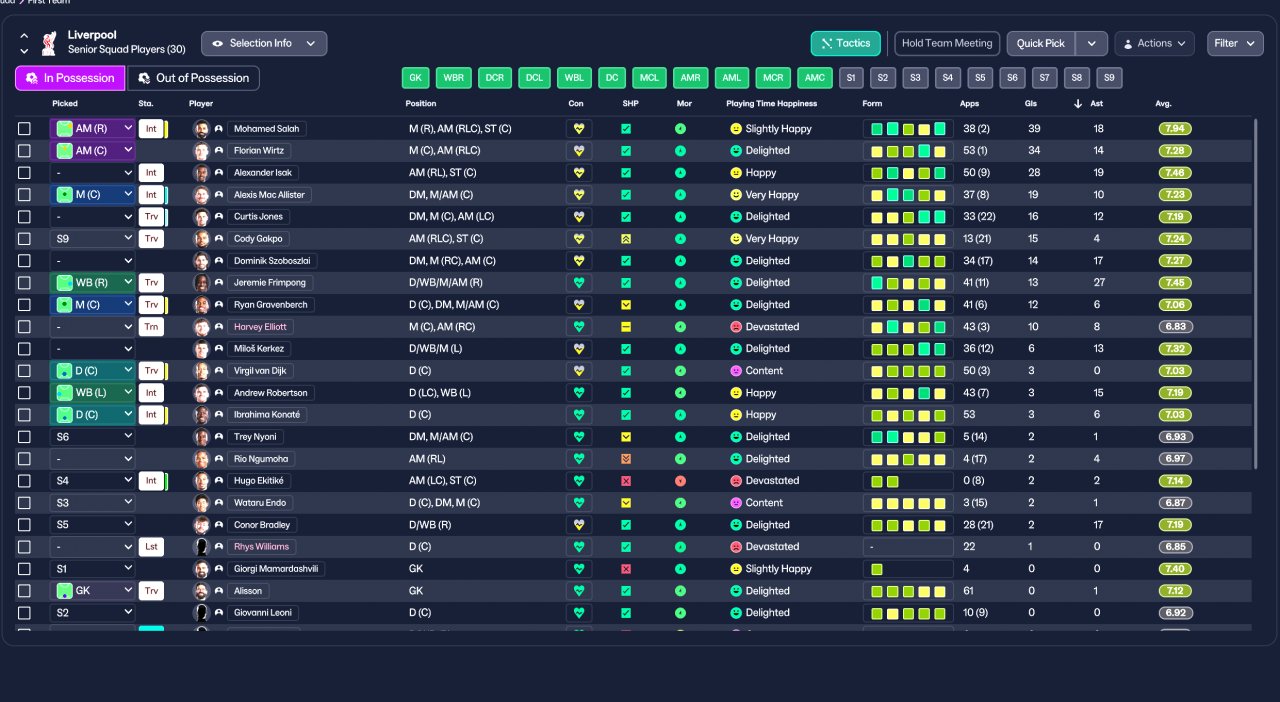Screen dimensions: 1280x702
Task: Open Andrew Robertson's WB (L) dropdown
Action: coord(92,393)
